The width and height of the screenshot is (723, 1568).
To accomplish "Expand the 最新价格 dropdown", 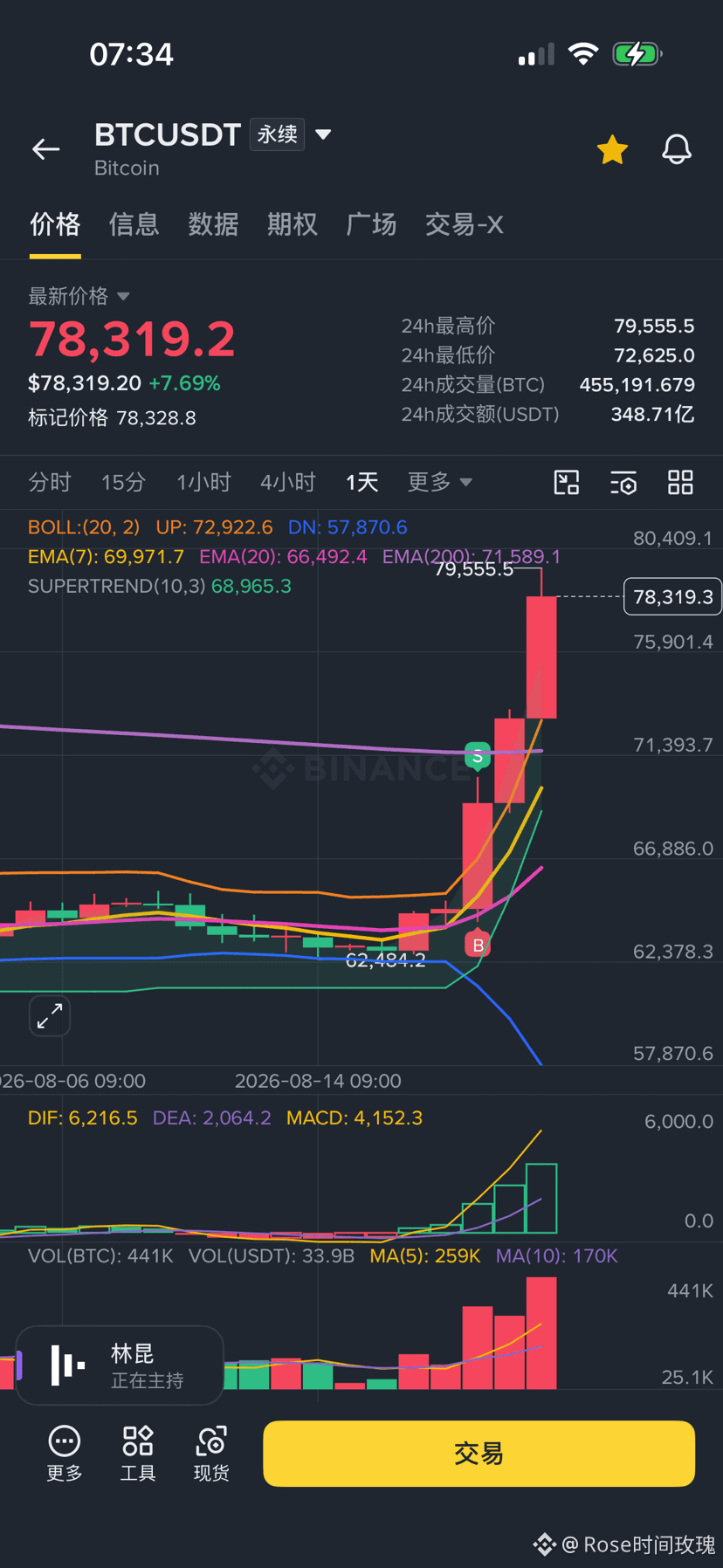I will 79,296.
